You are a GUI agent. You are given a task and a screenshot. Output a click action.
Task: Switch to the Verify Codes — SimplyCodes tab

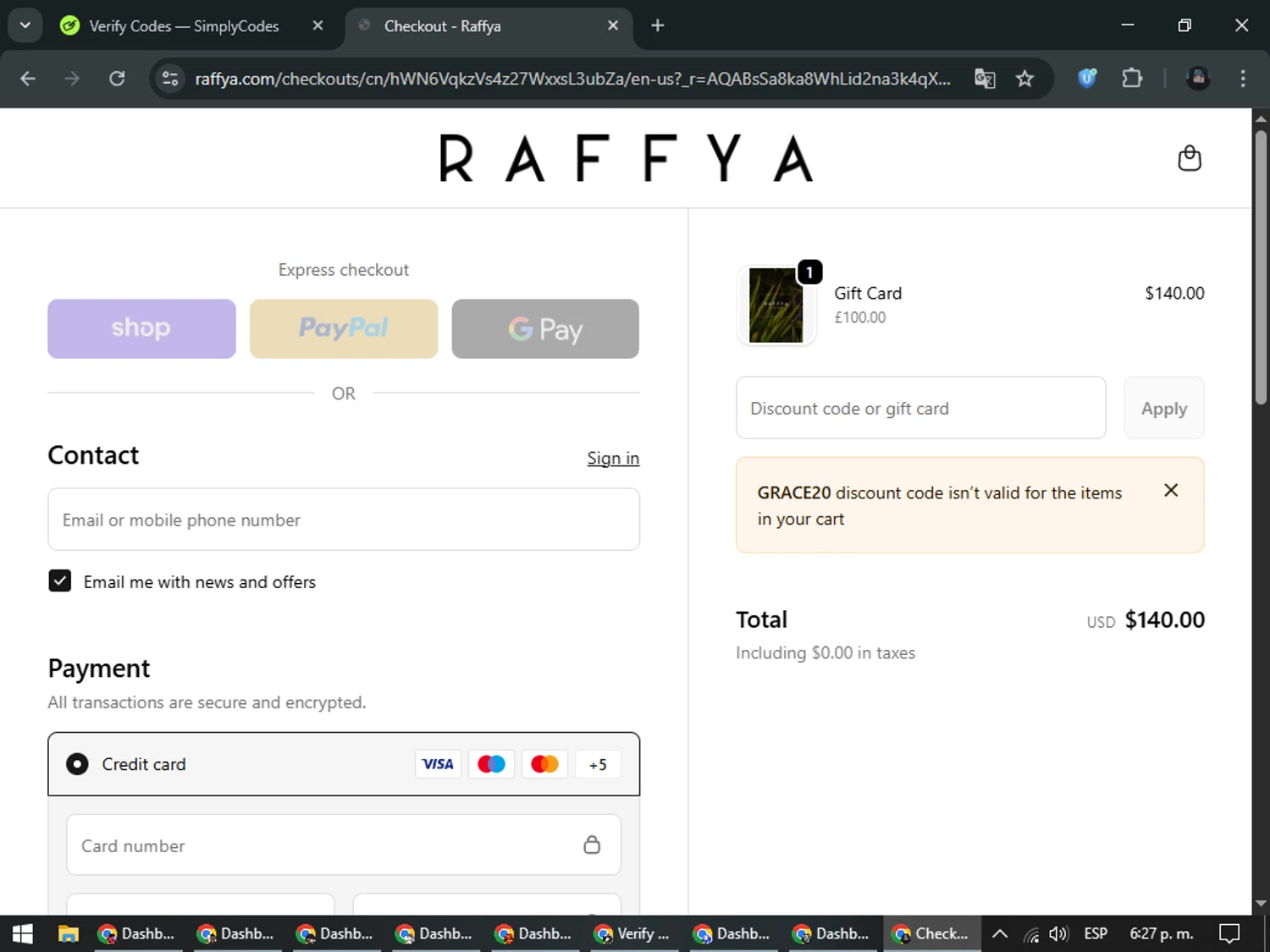pyautogui.click(x=184, y=26)
